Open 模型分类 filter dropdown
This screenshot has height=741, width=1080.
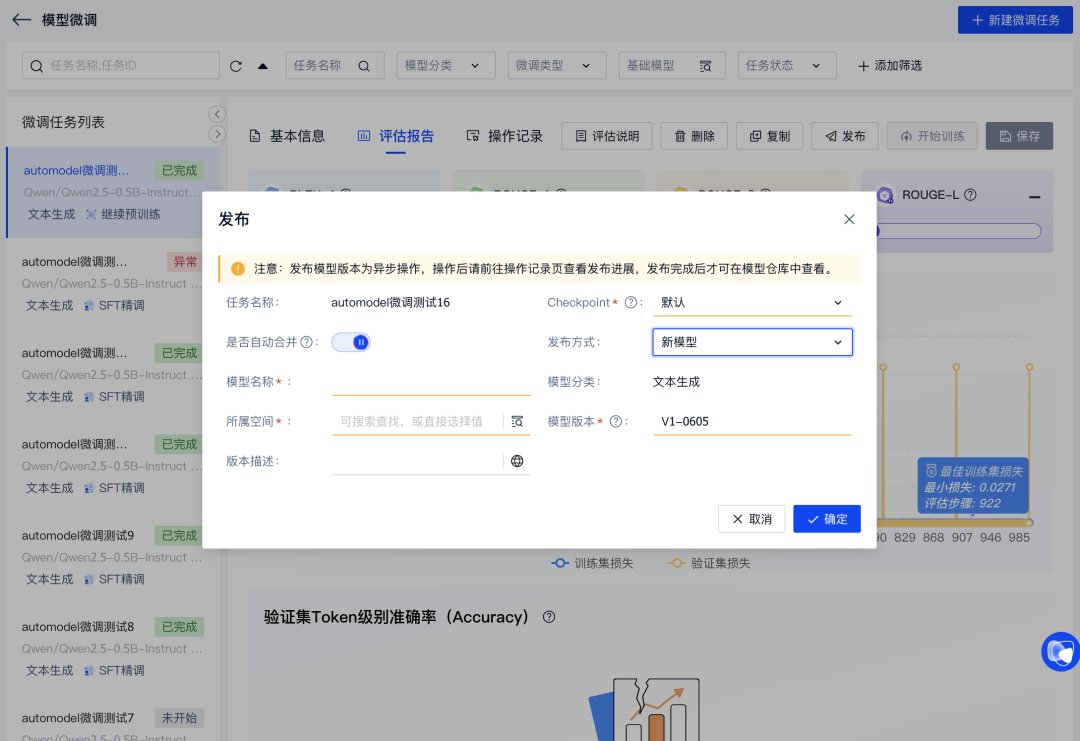click(x=446, y=65)
